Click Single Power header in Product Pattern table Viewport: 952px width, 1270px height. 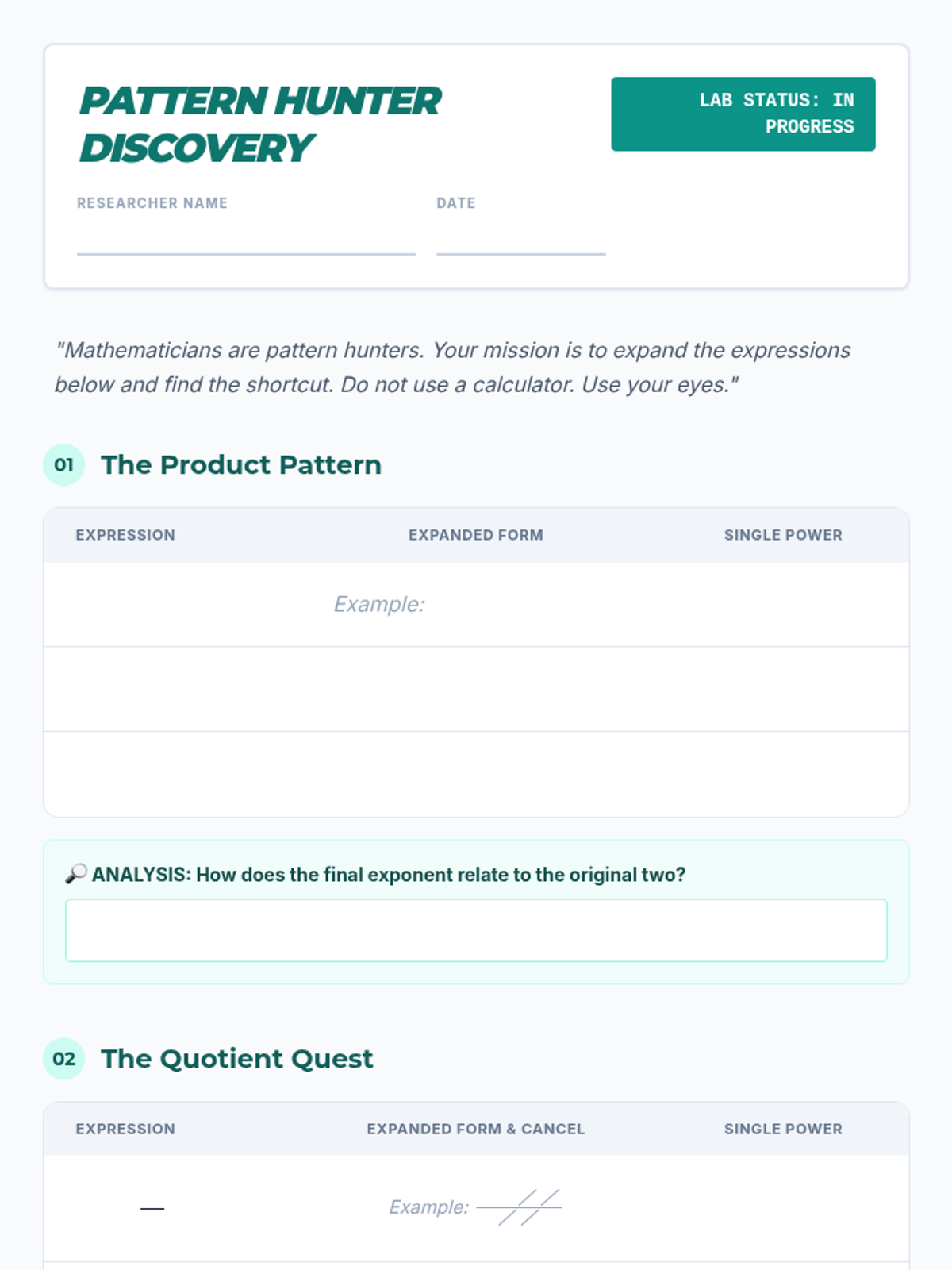click(x=782, y=535)
